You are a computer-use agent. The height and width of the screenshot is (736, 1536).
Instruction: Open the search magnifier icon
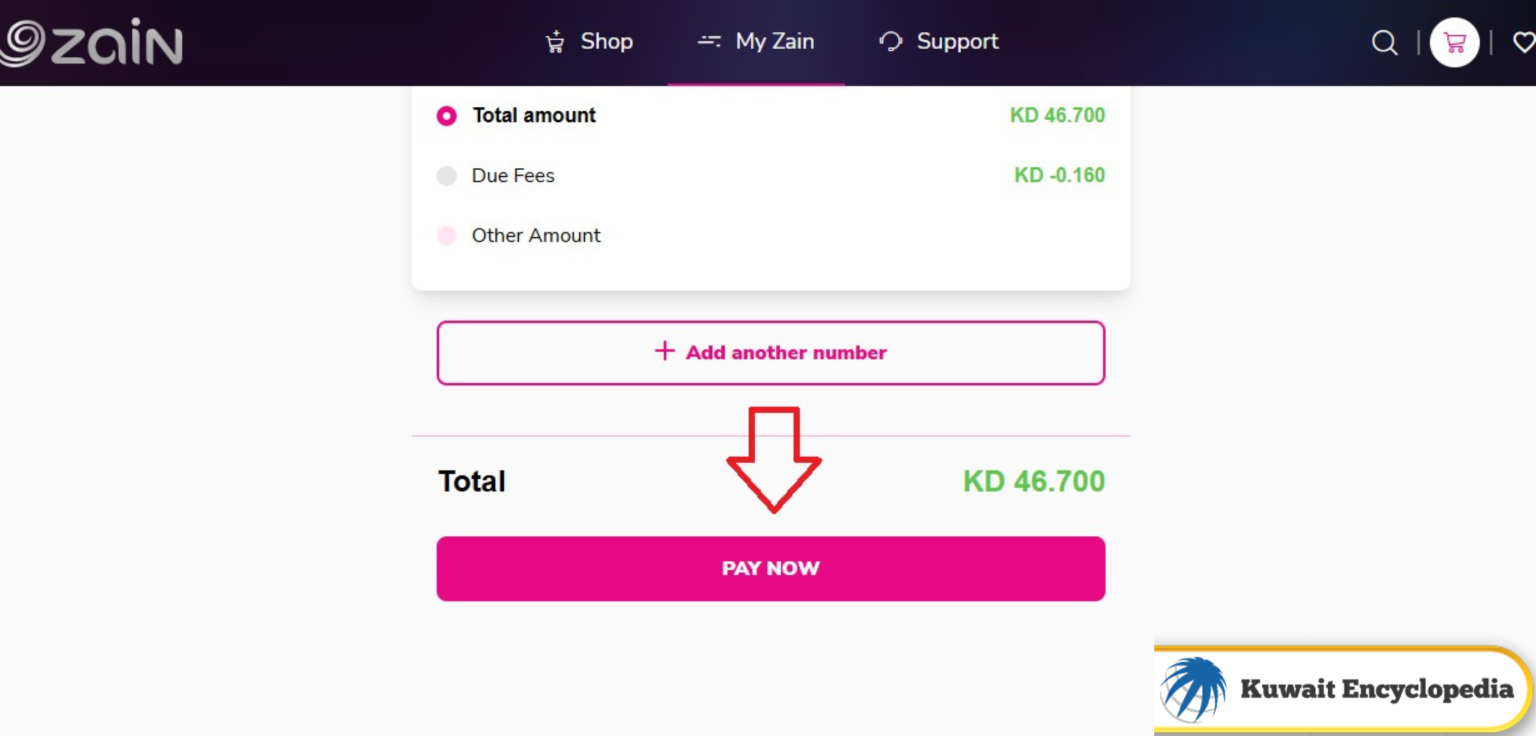pyautogui.click(x=1384, y=42)
